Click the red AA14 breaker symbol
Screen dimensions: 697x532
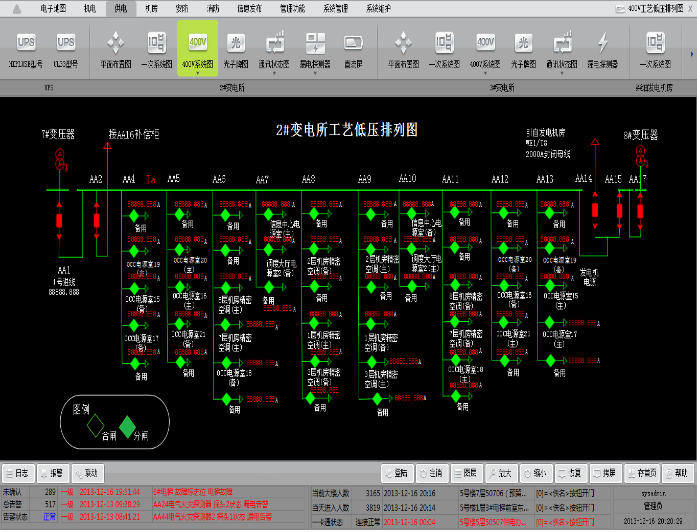coord(595,210)
